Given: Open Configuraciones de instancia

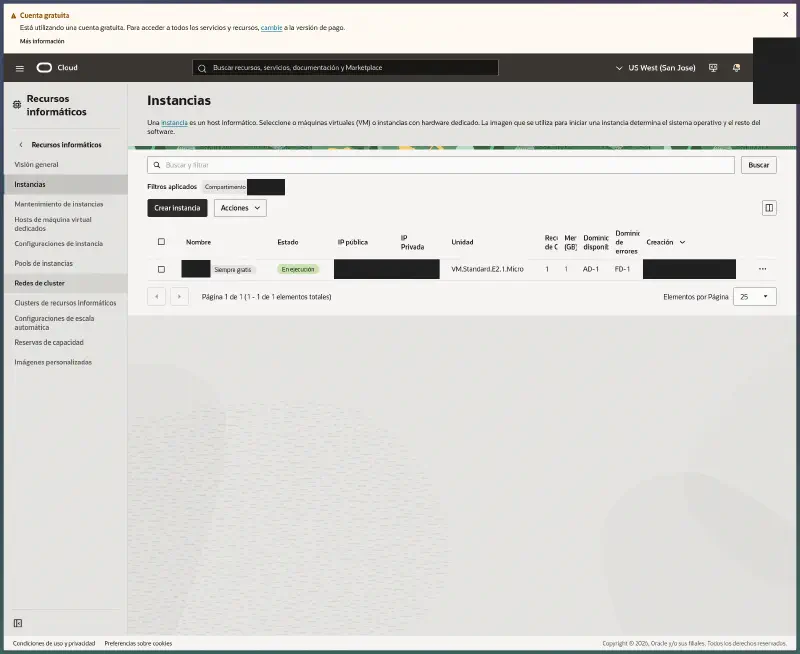Looking at the screenshot, I should (x=59, y=243).
